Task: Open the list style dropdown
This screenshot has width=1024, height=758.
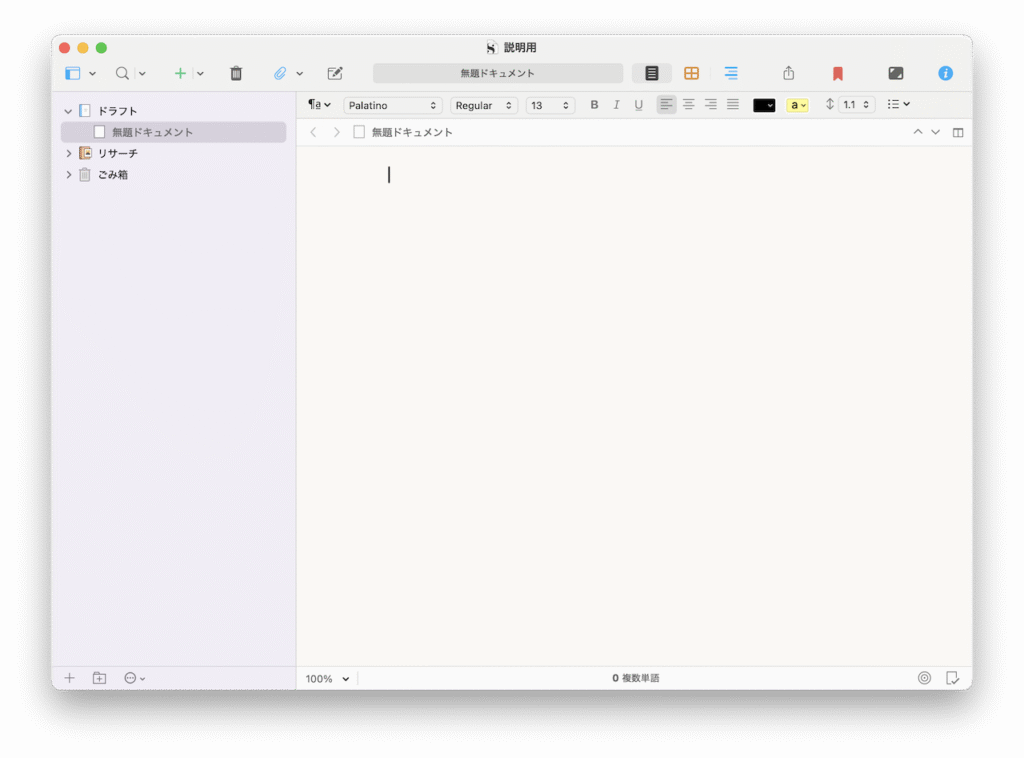Action: [899, 104]
